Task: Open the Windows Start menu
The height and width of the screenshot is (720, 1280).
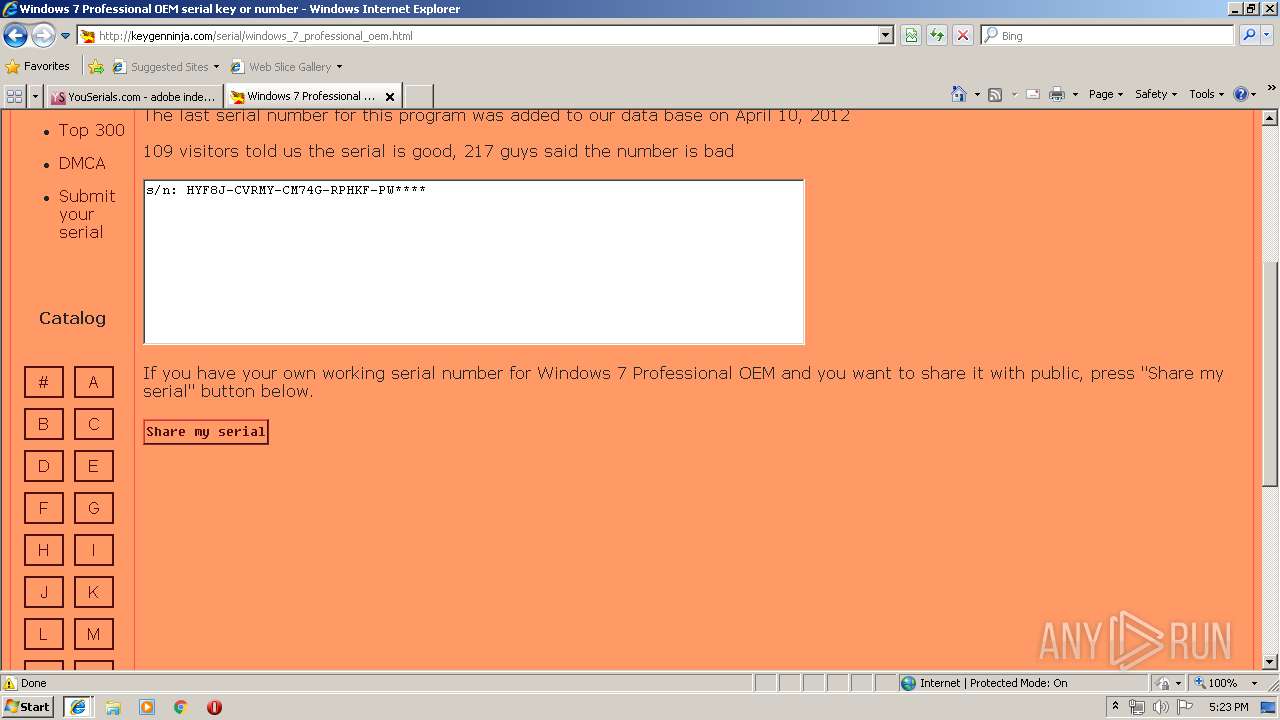Action: (x=27, y=707)
